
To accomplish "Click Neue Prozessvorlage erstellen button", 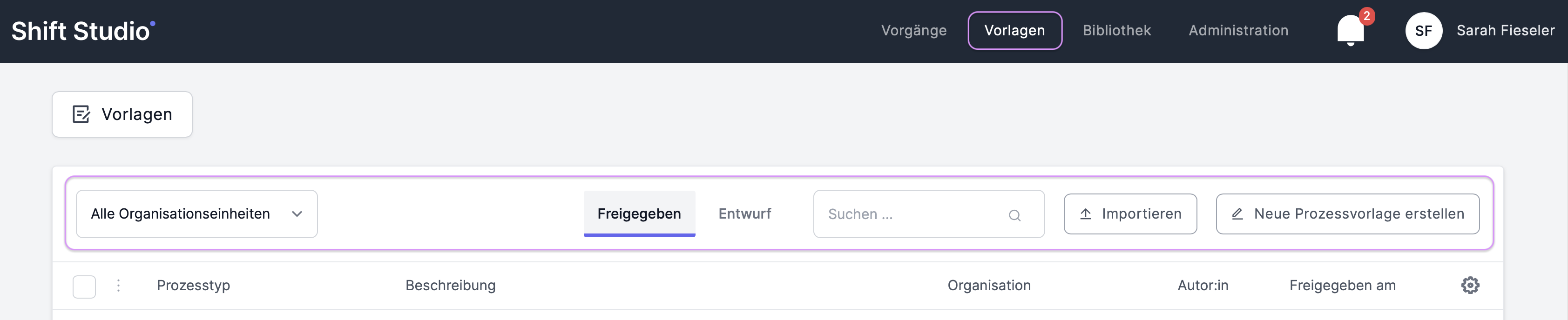I will pos(1347,214).
